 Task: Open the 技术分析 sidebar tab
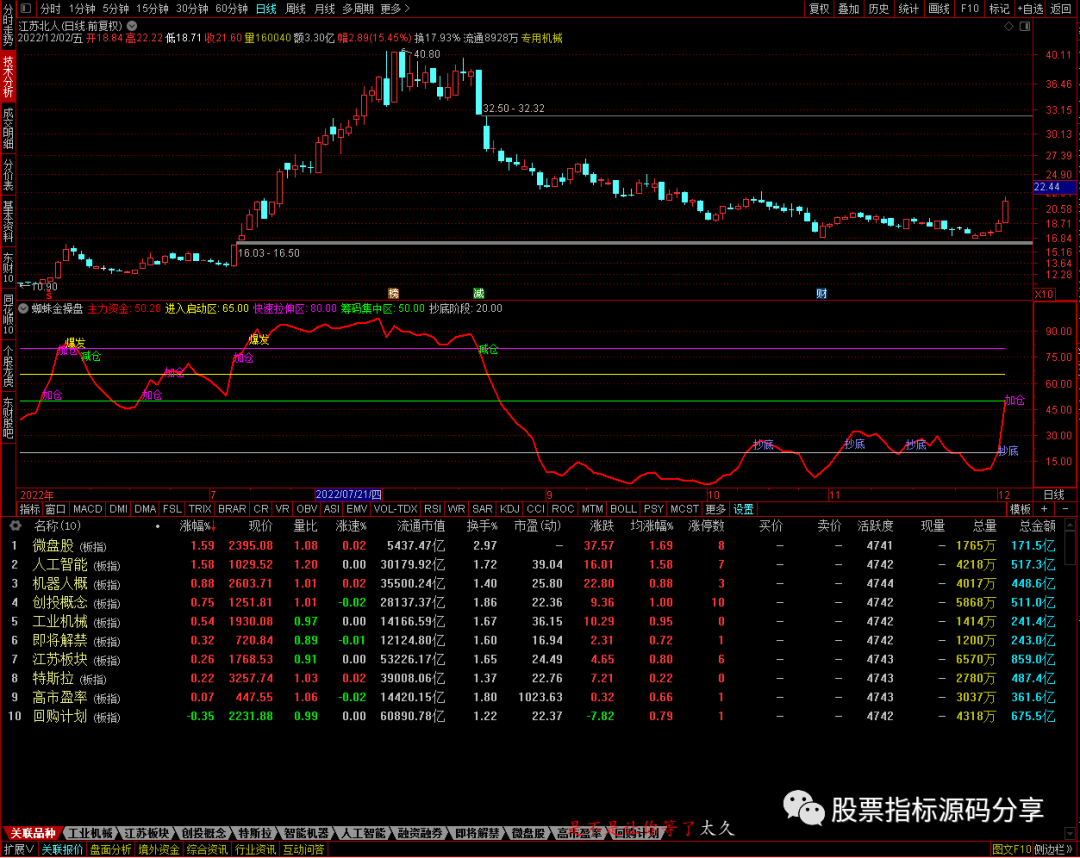[8, 76]
